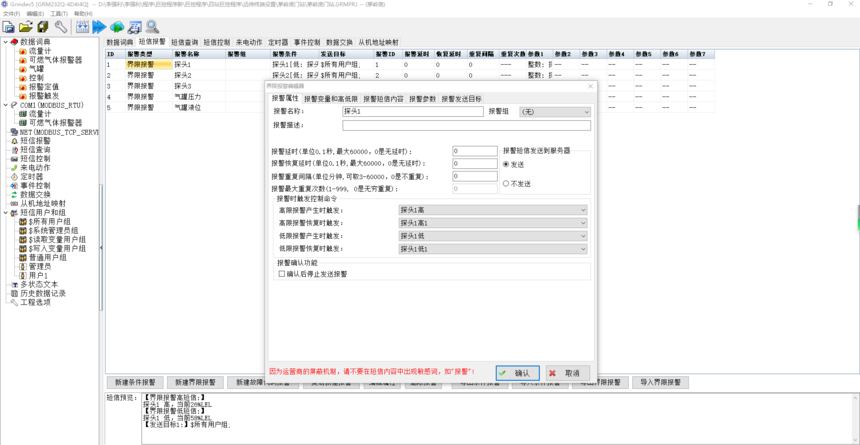The image size is (860, 445).
Task: Open 高限报警恢复时触发 dropdown
Action: click(x=493, y=223)
